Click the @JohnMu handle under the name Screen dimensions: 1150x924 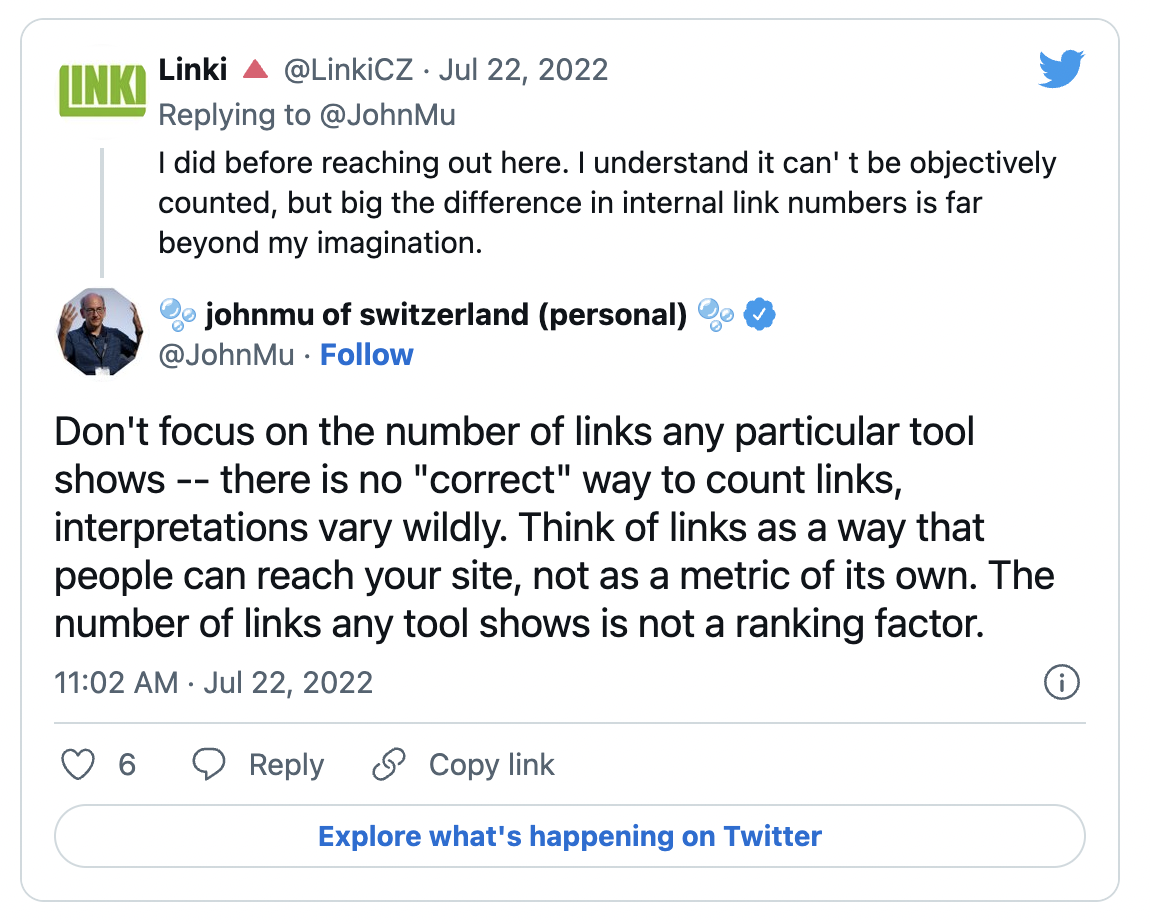point(227,355)
